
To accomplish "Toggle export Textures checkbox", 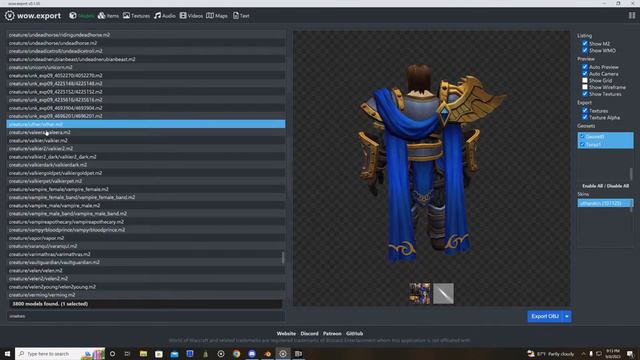I will pyautogui.click(x=585, y=110).
